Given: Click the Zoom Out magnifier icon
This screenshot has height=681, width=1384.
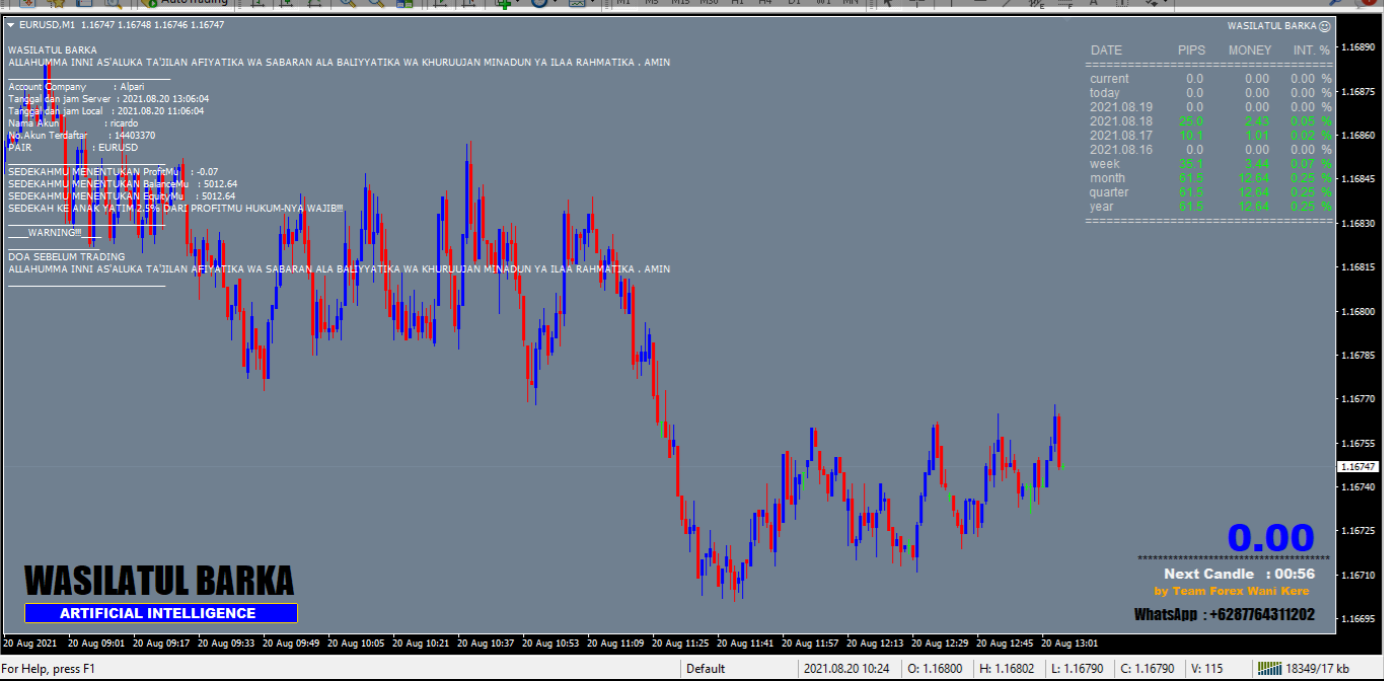Looking at the screenshot, I should pyautogui.click(x=377, y=3).
